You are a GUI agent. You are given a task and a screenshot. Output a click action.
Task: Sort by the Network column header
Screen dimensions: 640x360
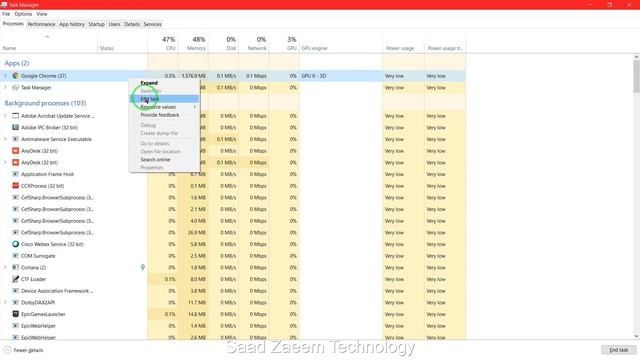tap(253, 43)
